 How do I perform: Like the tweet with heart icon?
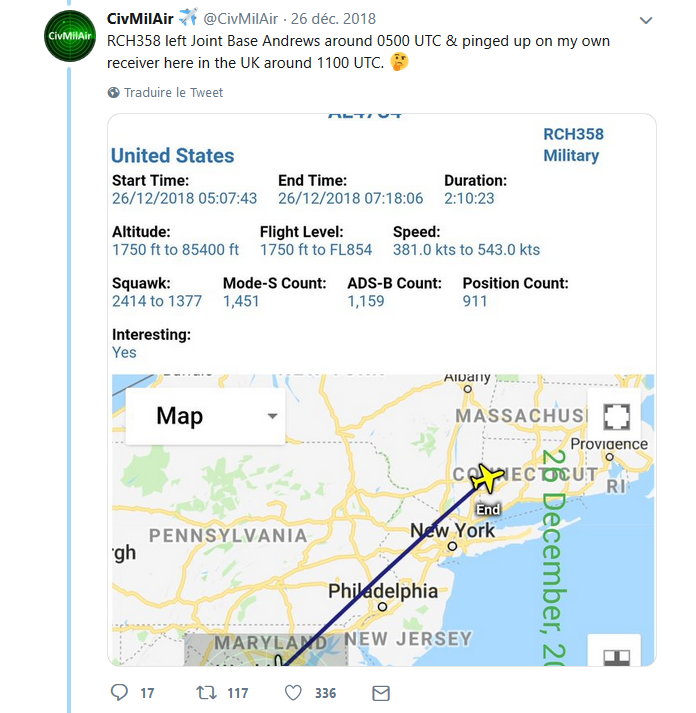coord(294,692)
